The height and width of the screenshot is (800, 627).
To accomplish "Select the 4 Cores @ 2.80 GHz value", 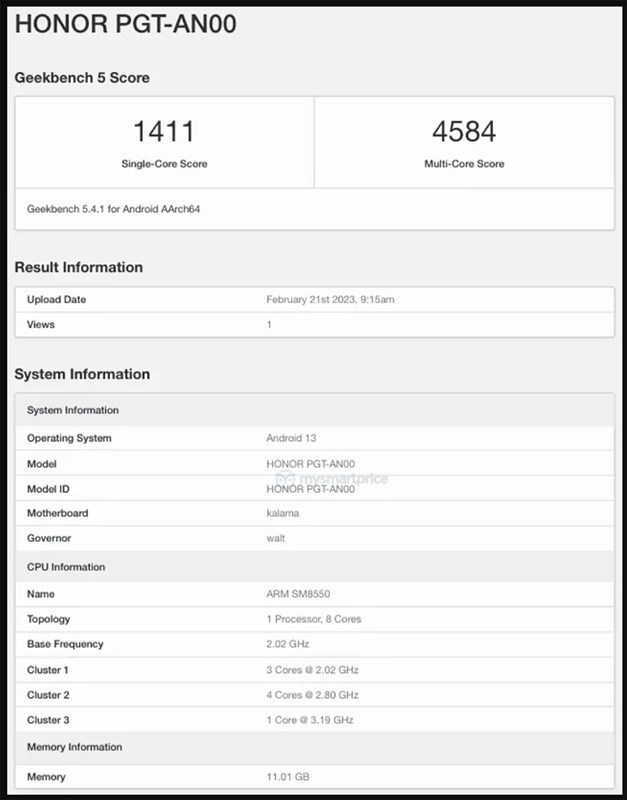I will tap(312, 695).
